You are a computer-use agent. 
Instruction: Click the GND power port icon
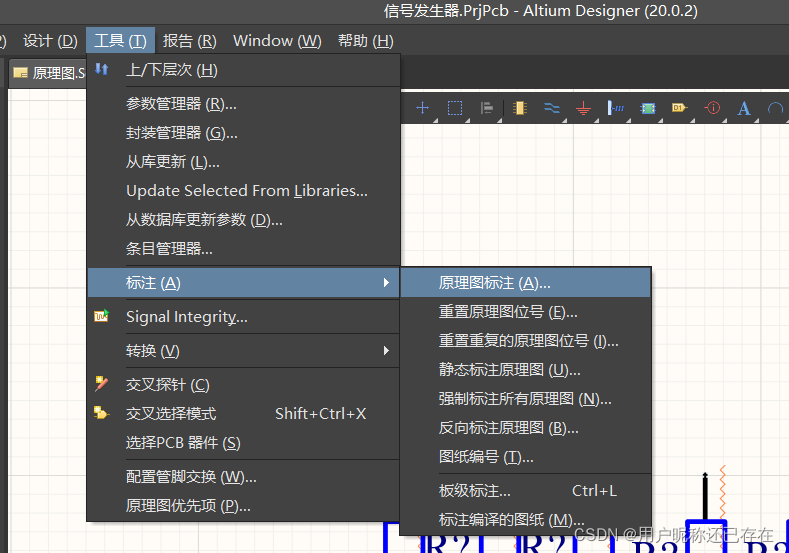(x=583, y=108)
